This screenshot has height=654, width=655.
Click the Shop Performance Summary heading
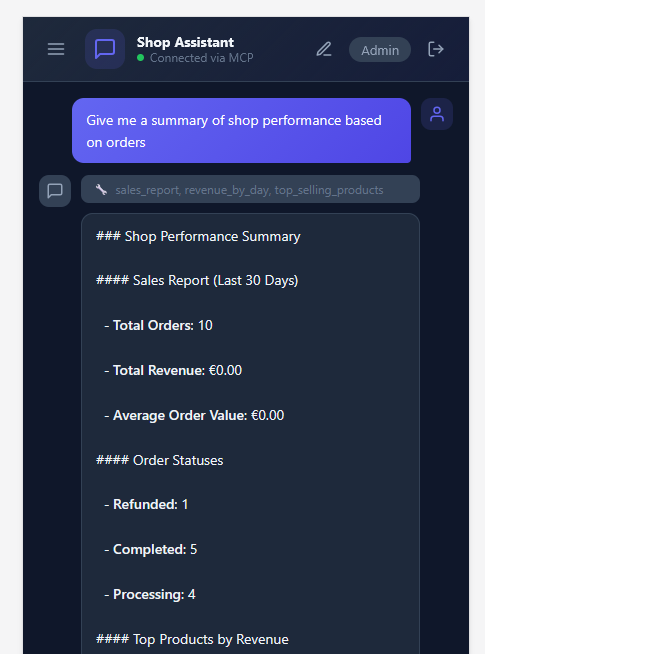[x=198, y=236]
